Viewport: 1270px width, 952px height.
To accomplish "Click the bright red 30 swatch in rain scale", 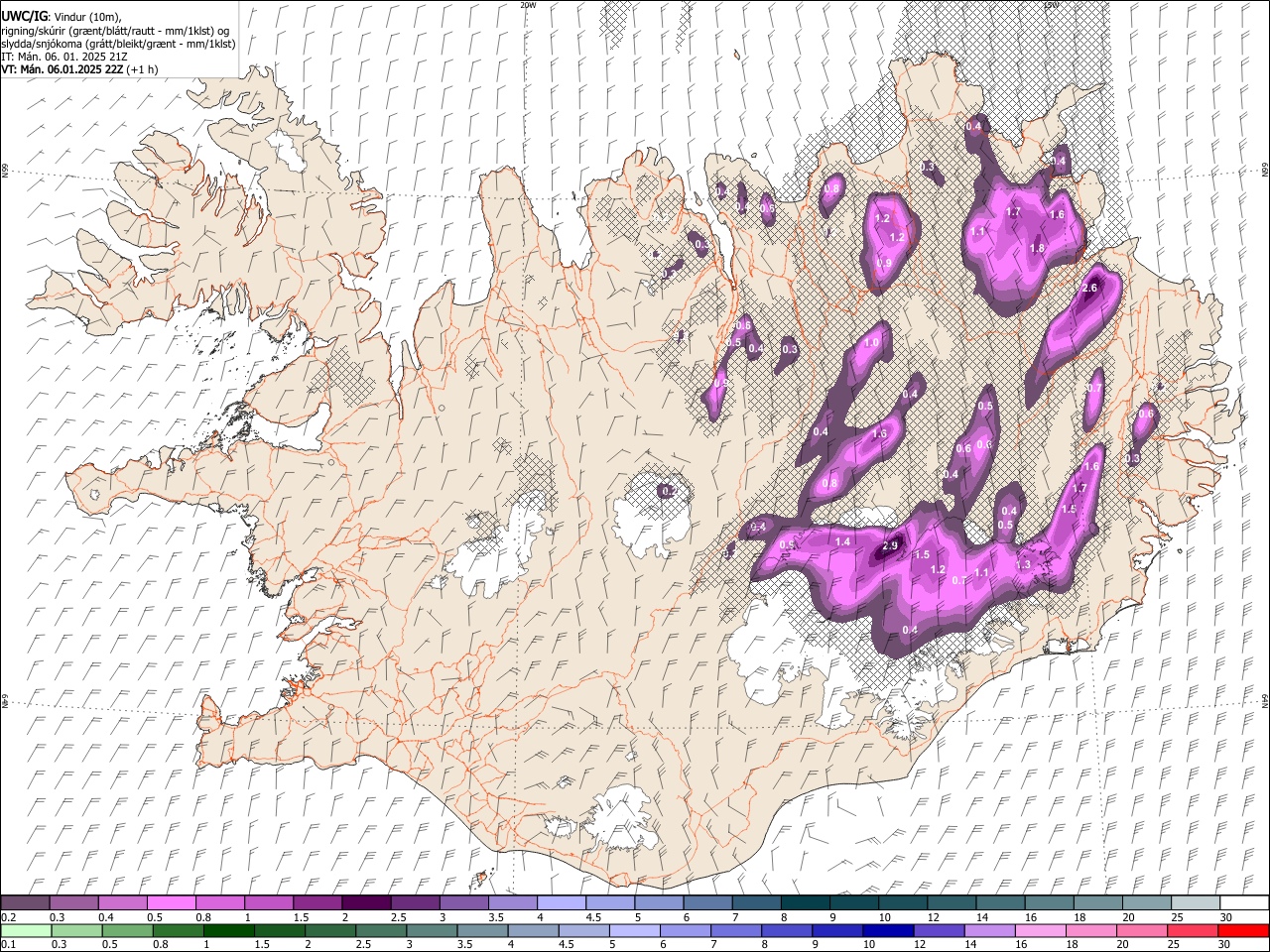I will coord(1243,930).
